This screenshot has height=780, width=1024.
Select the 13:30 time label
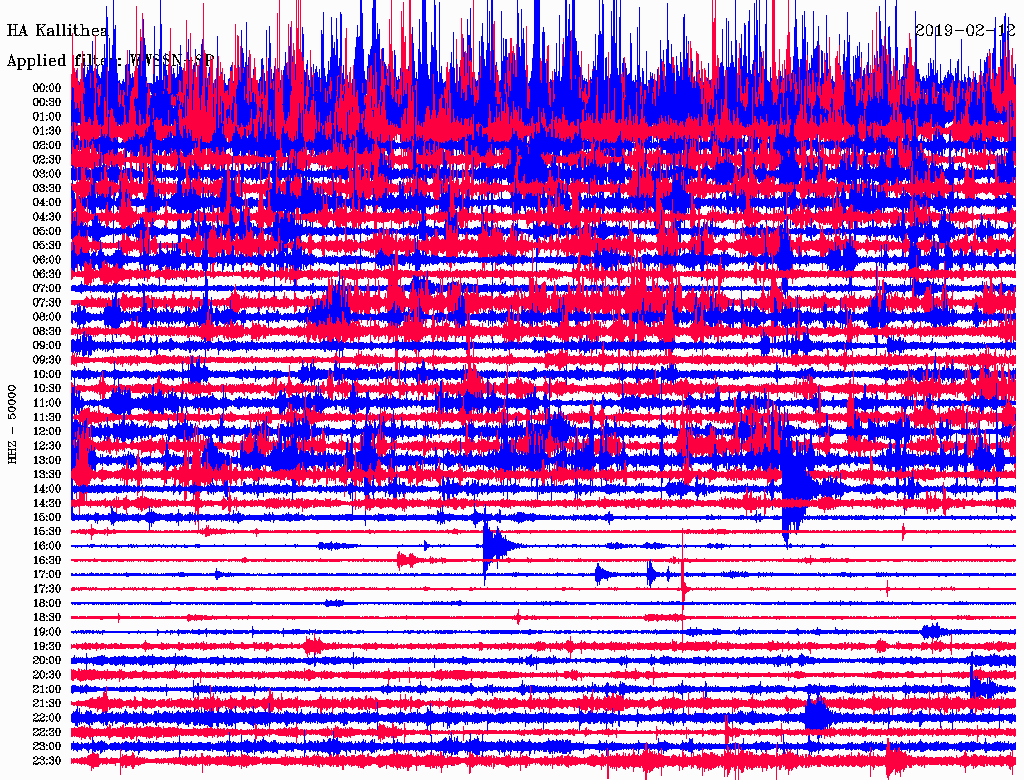coord(46,475)
